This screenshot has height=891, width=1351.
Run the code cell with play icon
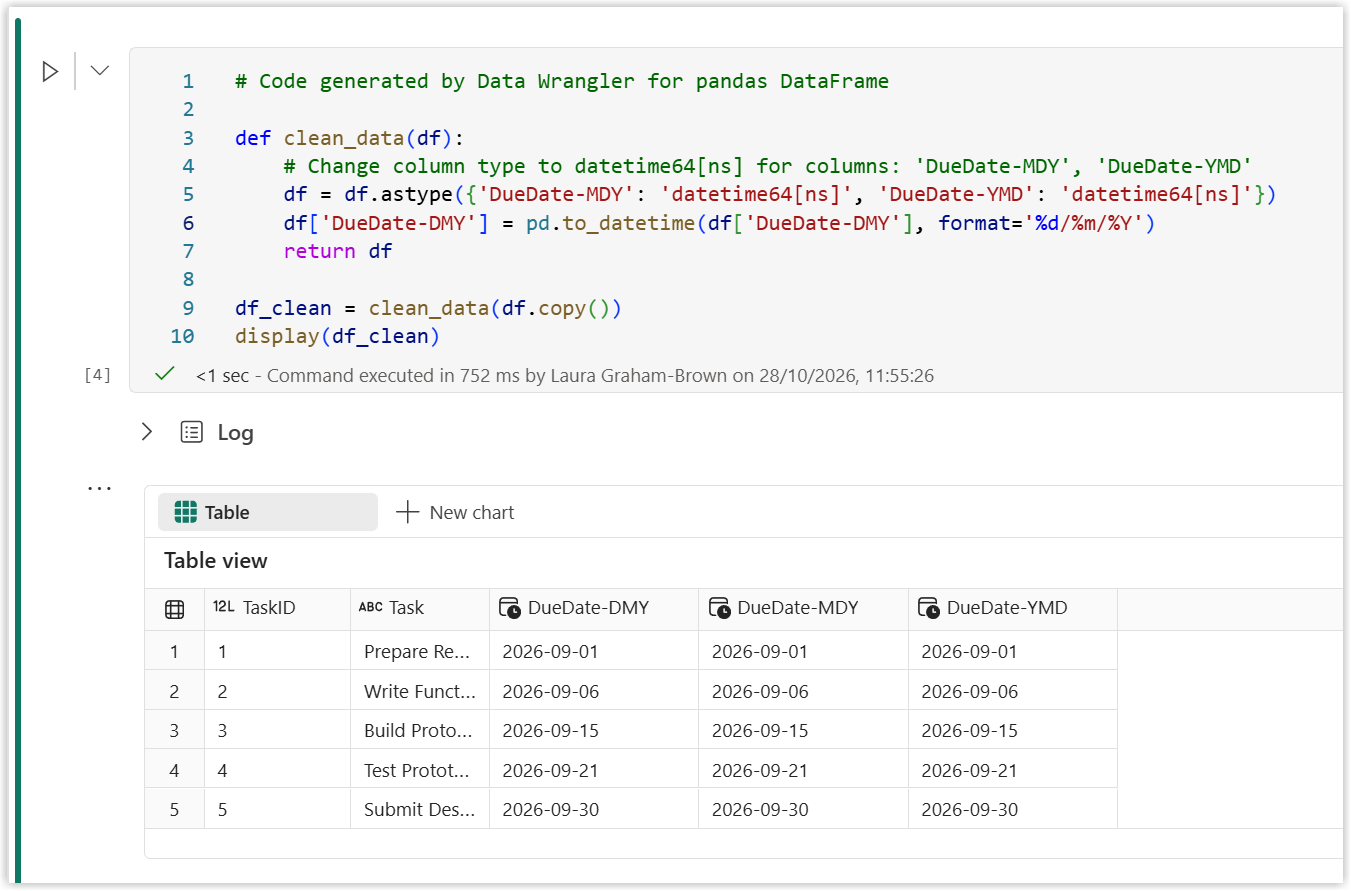(50, 72)
